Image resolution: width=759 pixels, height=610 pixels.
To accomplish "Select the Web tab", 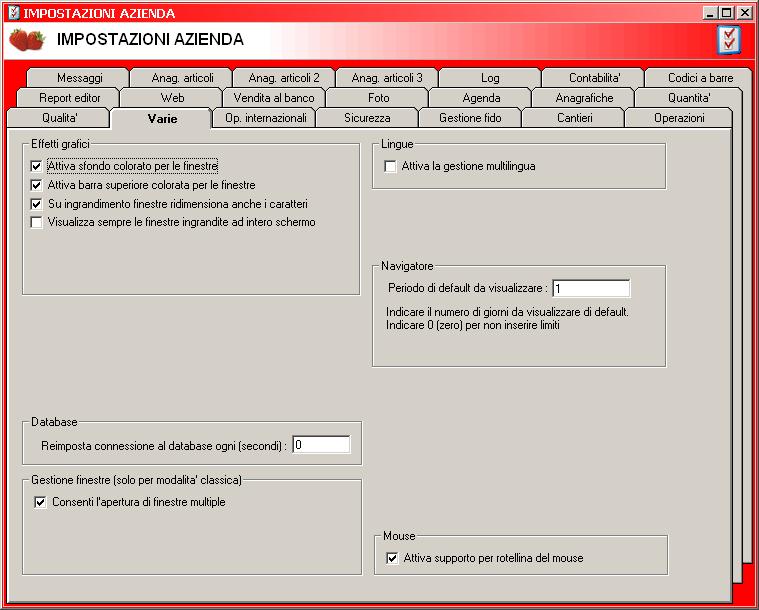I will pos(171,98).
